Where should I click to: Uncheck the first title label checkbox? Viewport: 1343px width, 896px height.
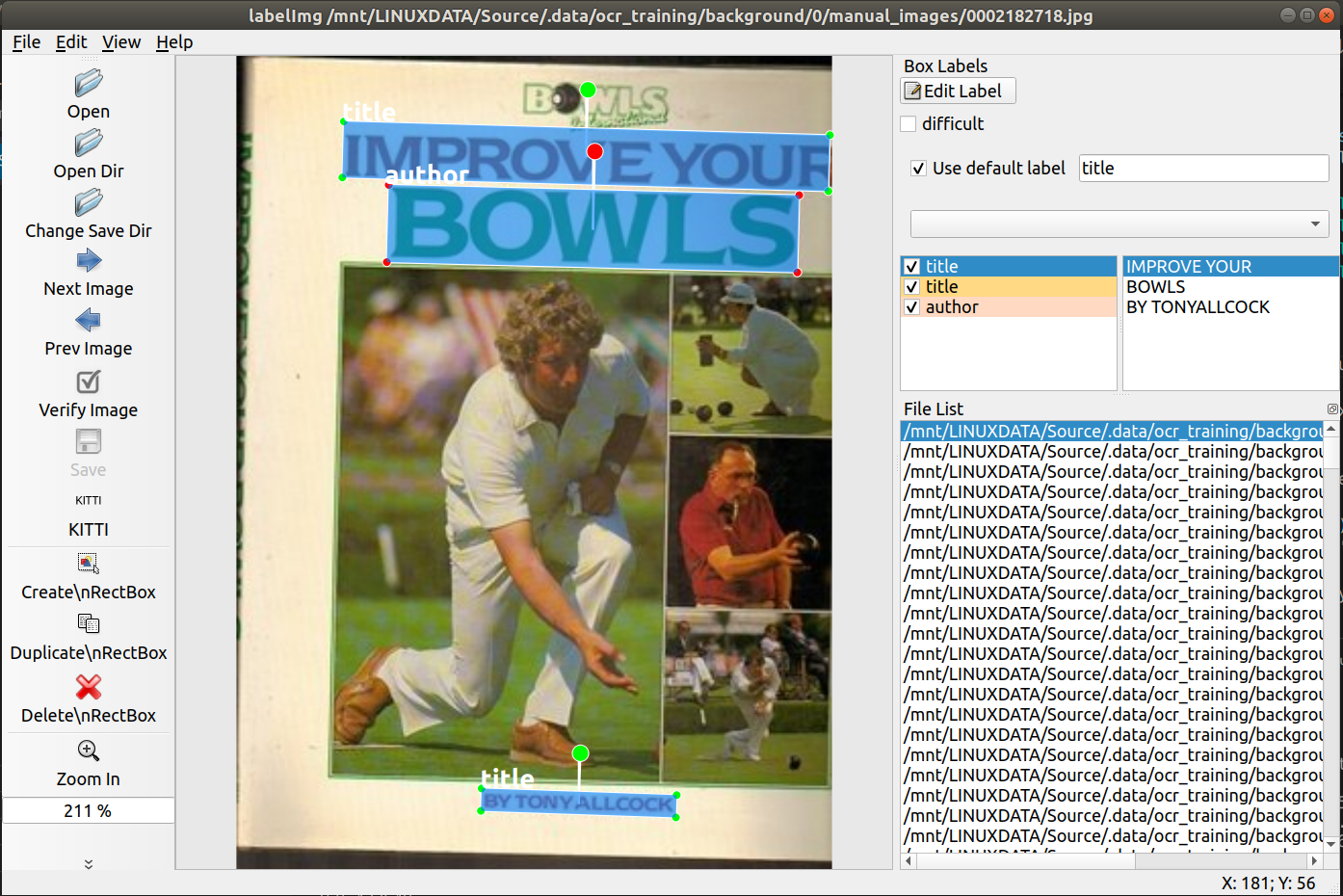[x=911, y=266]
